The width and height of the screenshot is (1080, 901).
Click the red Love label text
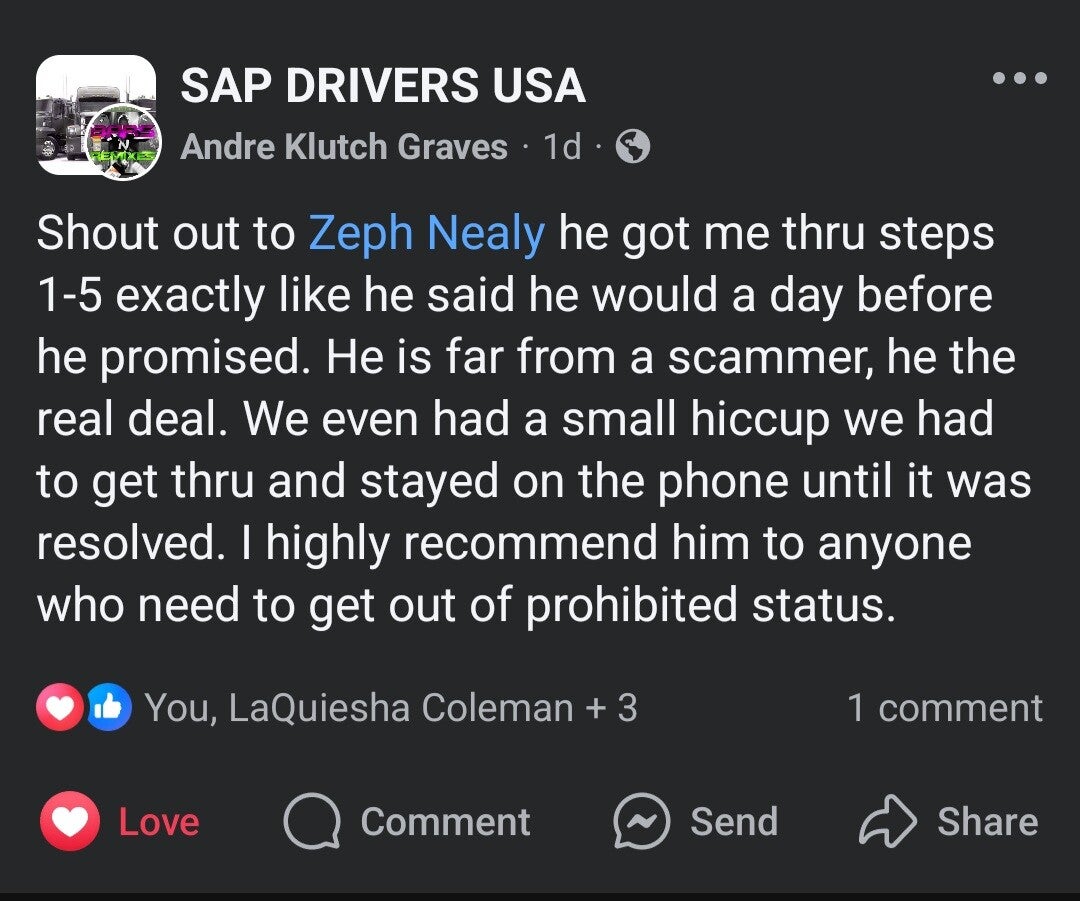[159, 822]
